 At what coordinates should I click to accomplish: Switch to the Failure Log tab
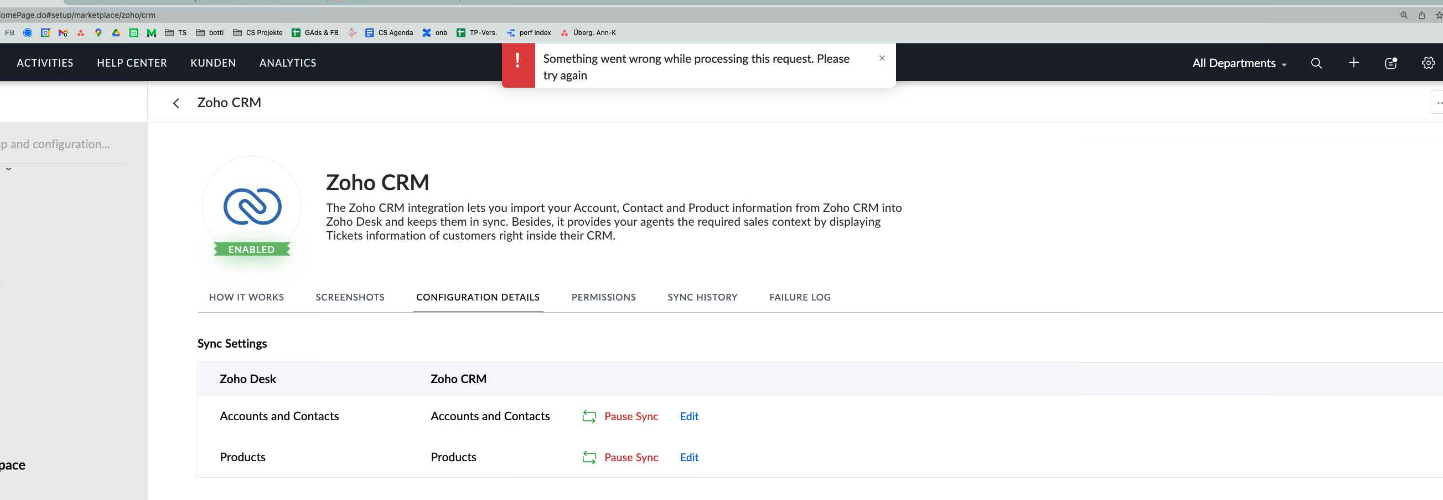800,297
